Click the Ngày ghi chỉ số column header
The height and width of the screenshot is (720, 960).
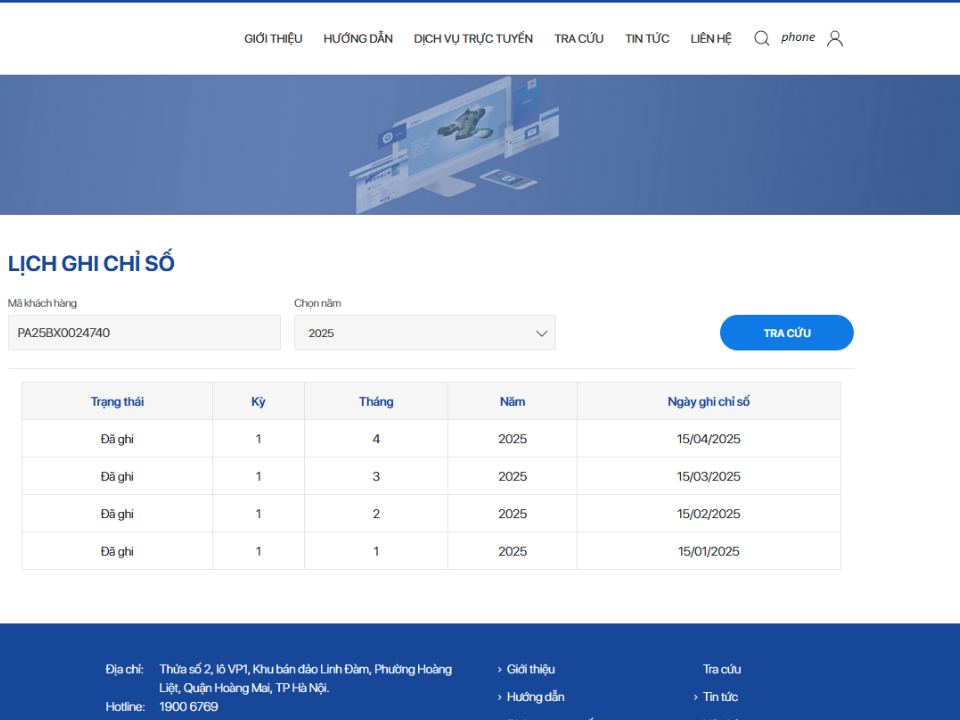(x=708, y=402)
